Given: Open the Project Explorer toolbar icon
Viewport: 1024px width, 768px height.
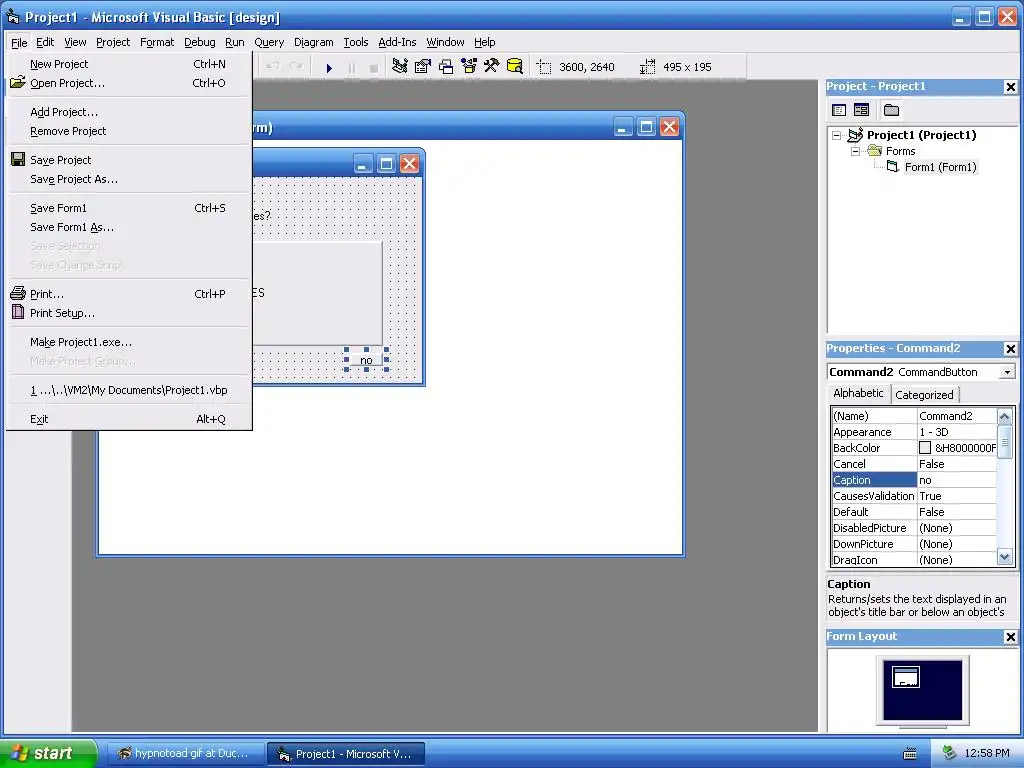Looking at the screenshot, I should tap(400, 67).
